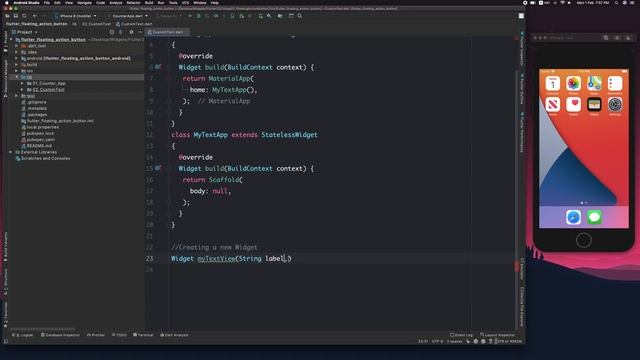Click the CustomText.dart breadcrumb
Image resolution: width=640 pixels, height=360 pixels.
click(x=134, y=24)
